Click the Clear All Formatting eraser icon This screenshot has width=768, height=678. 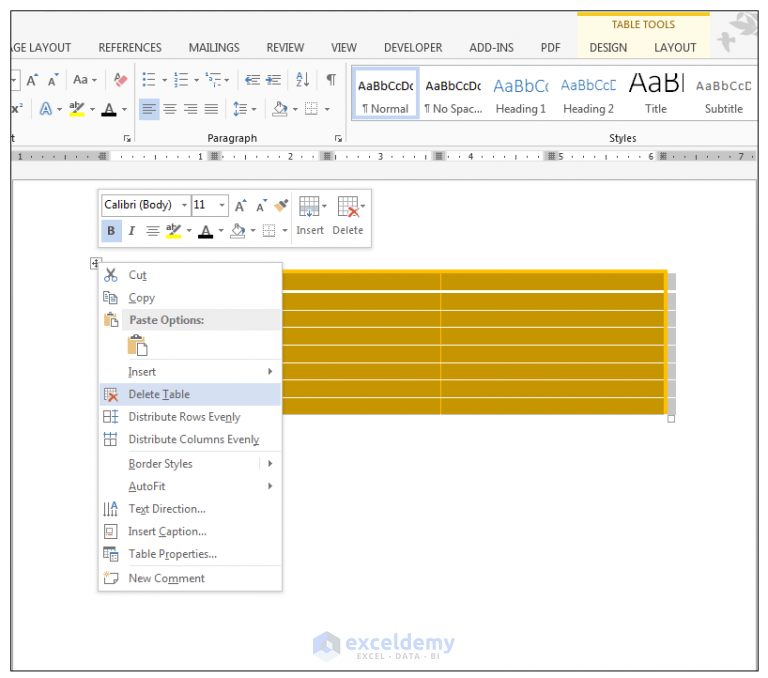point(120,79)
